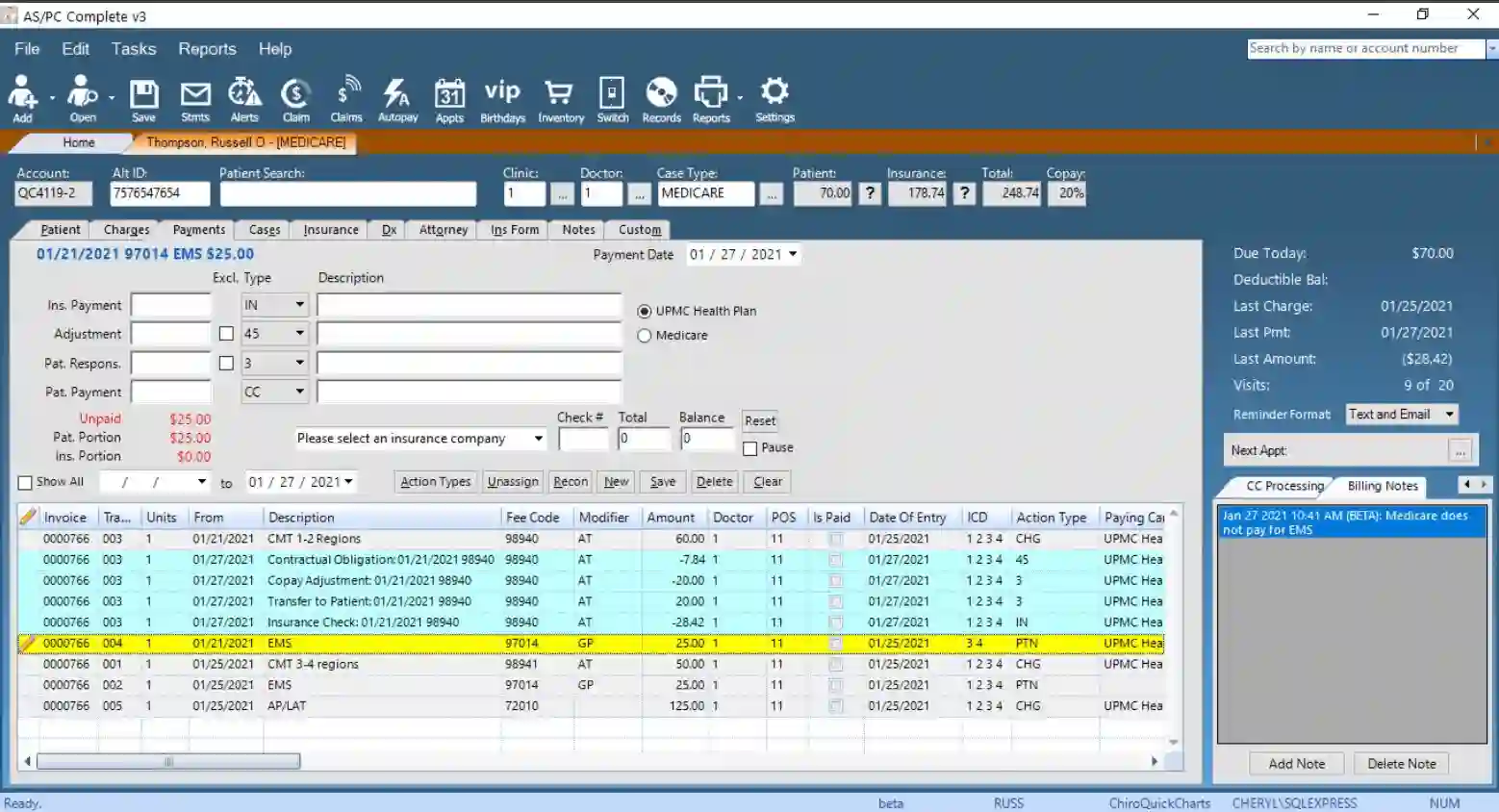The height and width of the screenshot is (812, 1499).
Task: Open the Records CD icon
Action: 661,96
